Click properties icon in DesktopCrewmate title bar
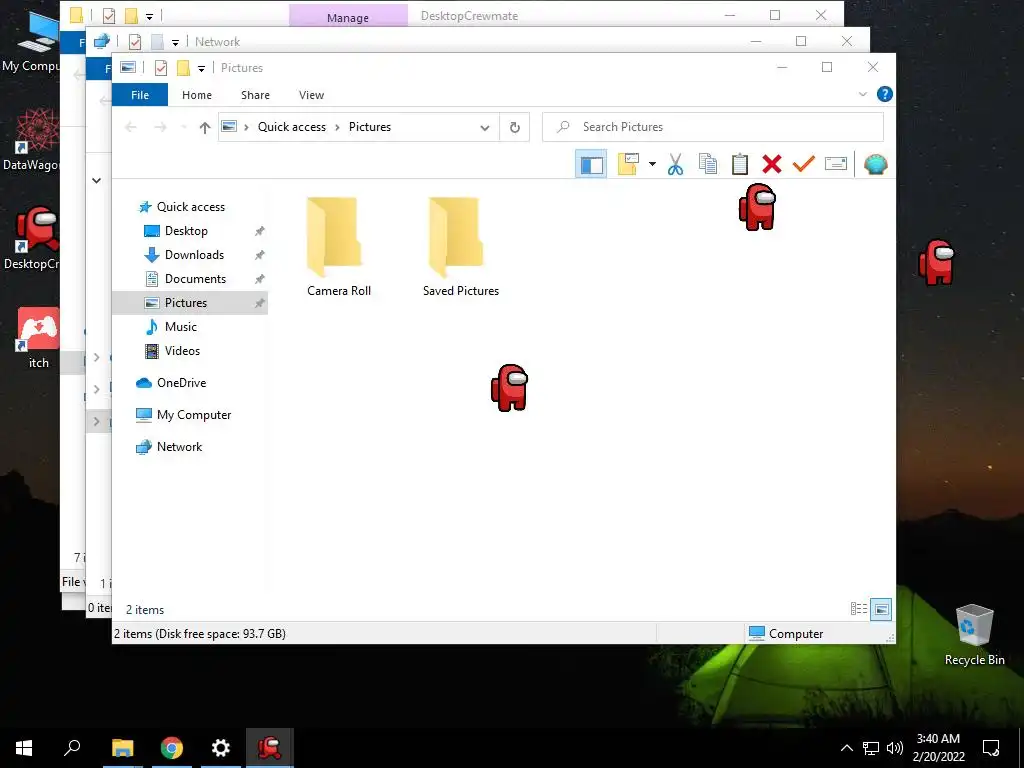 108,16
